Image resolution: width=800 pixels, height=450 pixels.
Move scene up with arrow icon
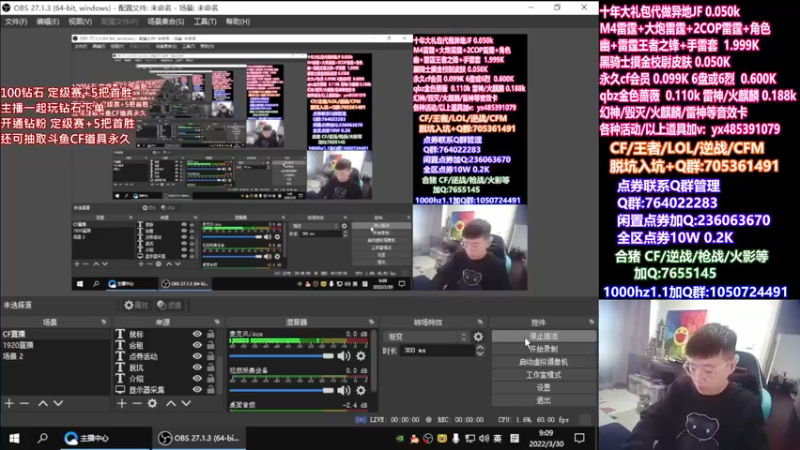[x=43, y=404]
